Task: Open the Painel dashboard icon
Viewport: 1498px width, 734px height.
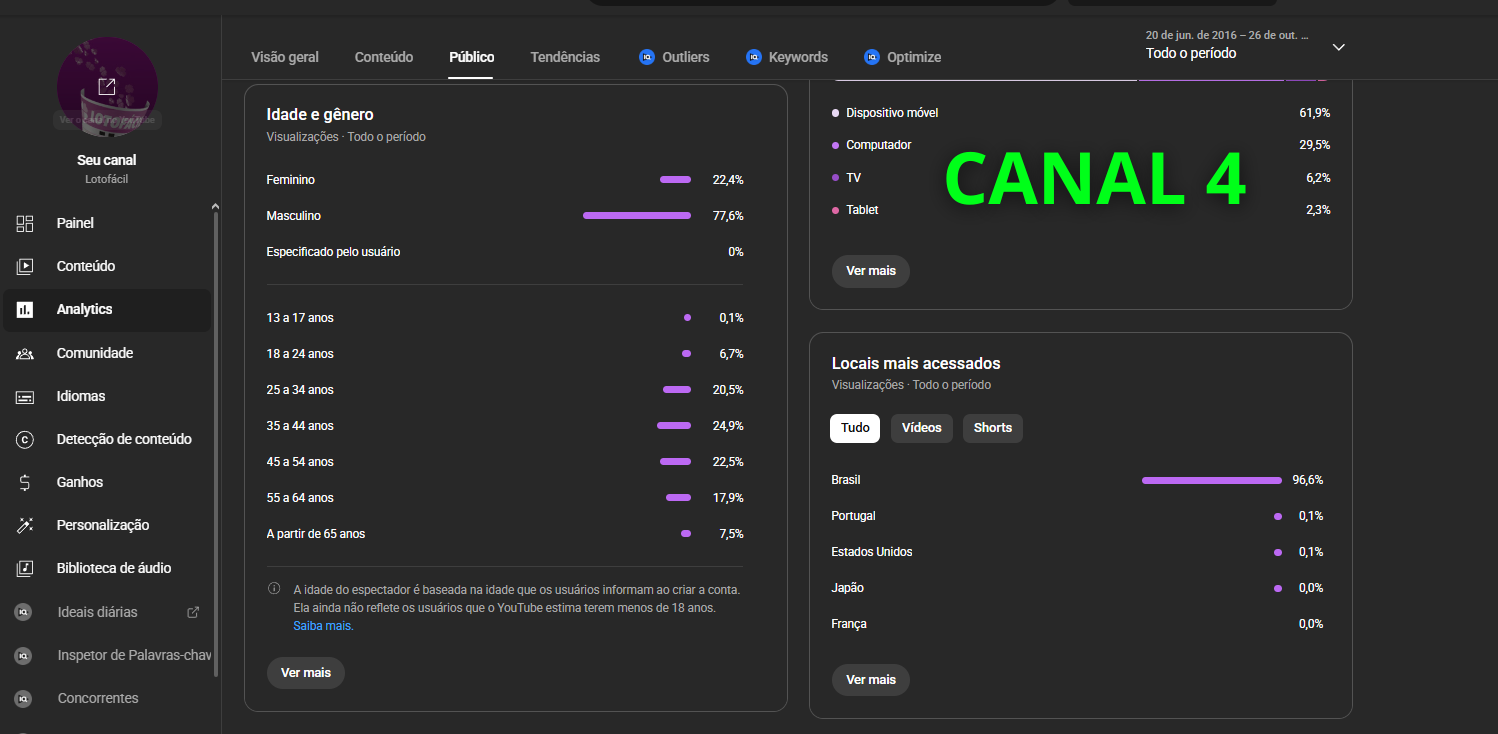Action: (25, 223)
